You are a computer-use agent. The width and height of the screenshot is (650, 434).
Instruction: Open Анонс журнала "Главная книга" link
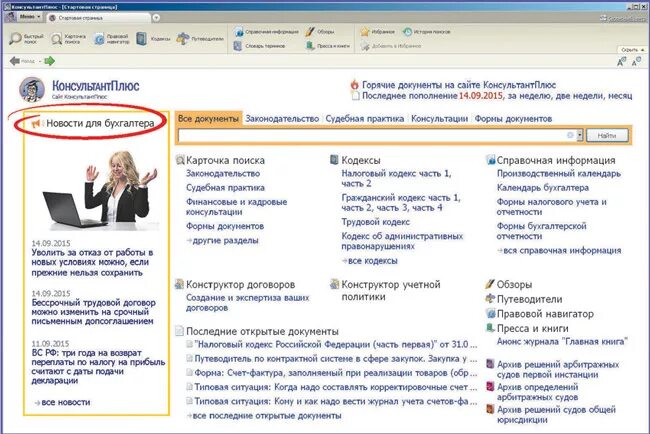point(562,341)
